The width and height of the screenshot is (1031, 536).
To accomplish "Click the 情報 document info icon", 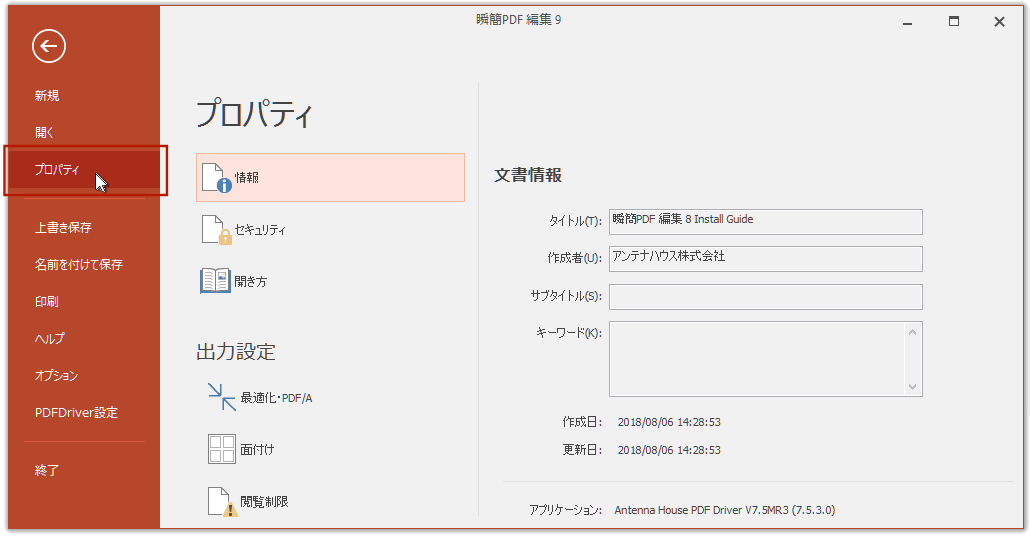I will tap(216, 178).
